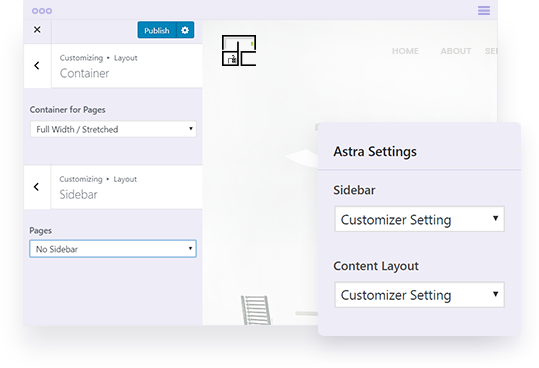
Task: Open the Content Layout dropdown
Action: (419, 295)
